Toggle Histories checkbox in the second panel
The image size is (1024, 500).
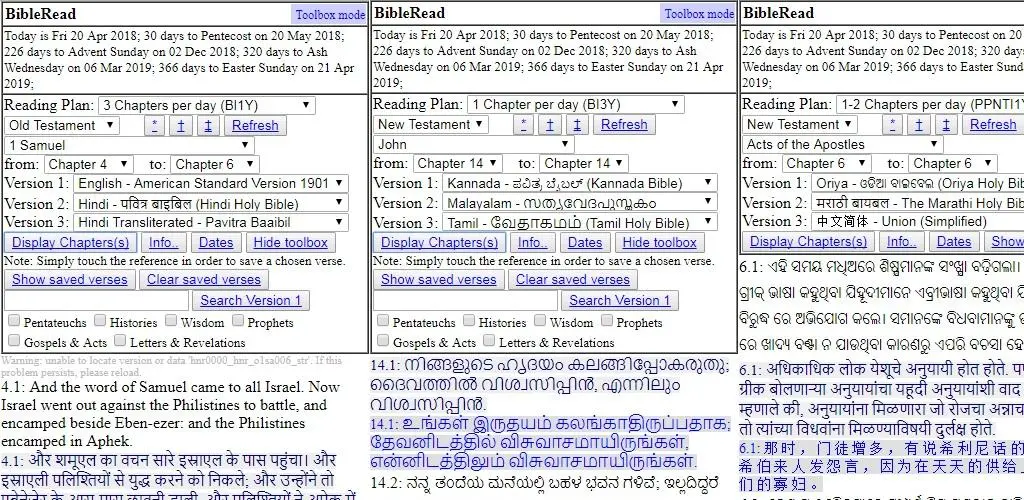pos(469,320)
